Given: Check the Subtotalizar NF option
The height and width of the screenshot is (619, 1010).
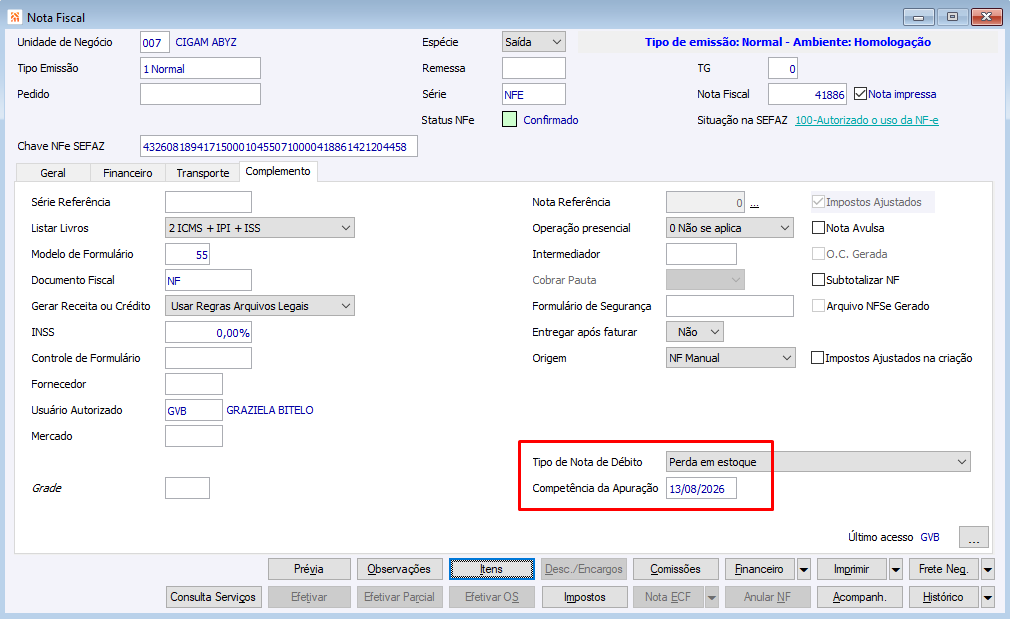Looking at the screenshot, I should tap(818, 280).
